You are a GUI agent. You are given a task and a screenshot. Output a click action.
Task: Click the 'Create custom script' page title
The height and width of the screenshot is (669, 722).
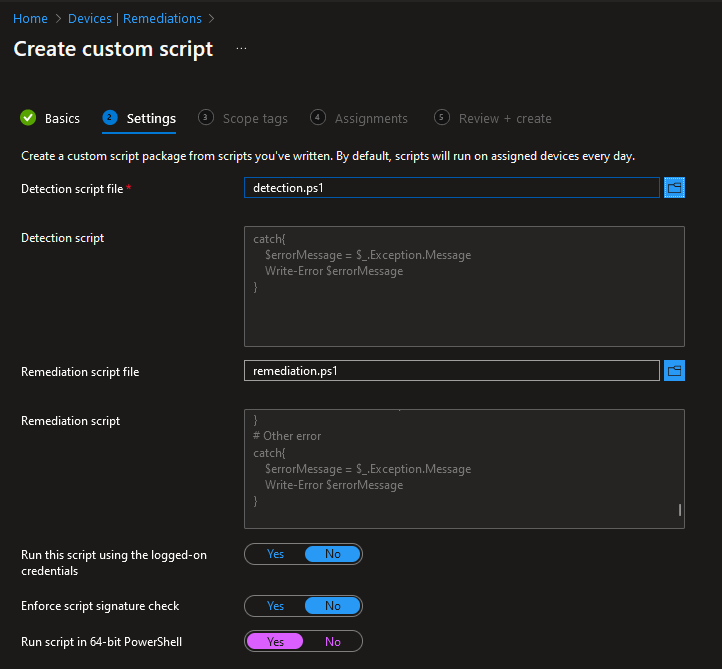click(113, 49)
